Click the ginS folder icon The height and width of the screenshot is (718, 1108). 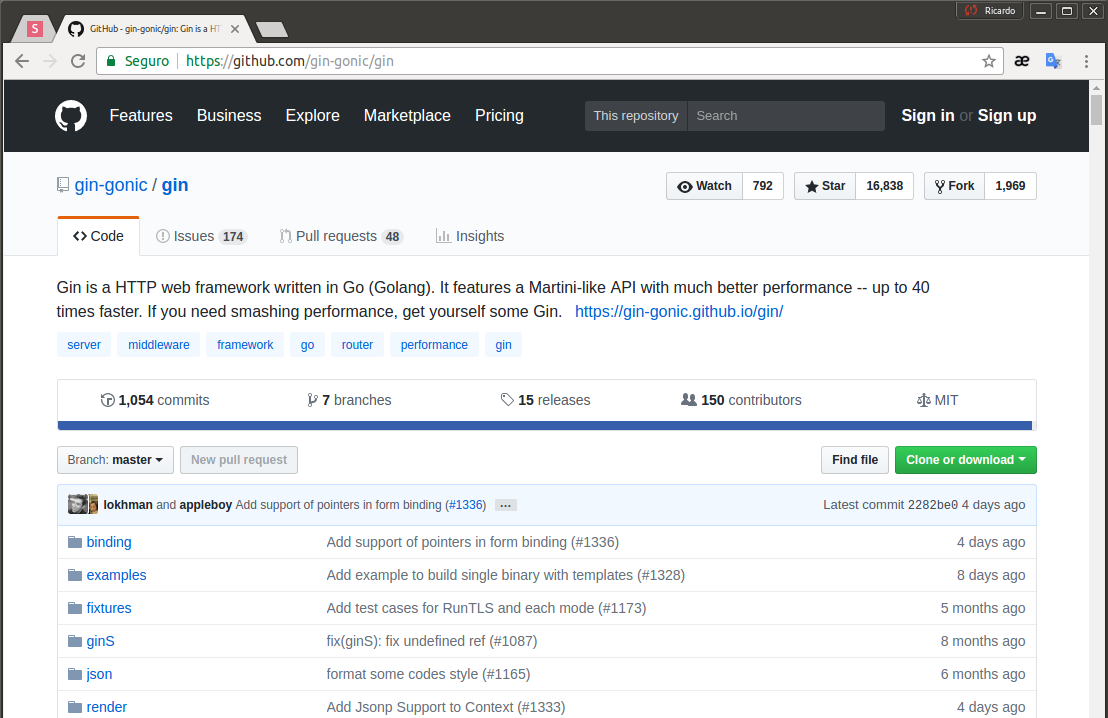tap(75, 641)
